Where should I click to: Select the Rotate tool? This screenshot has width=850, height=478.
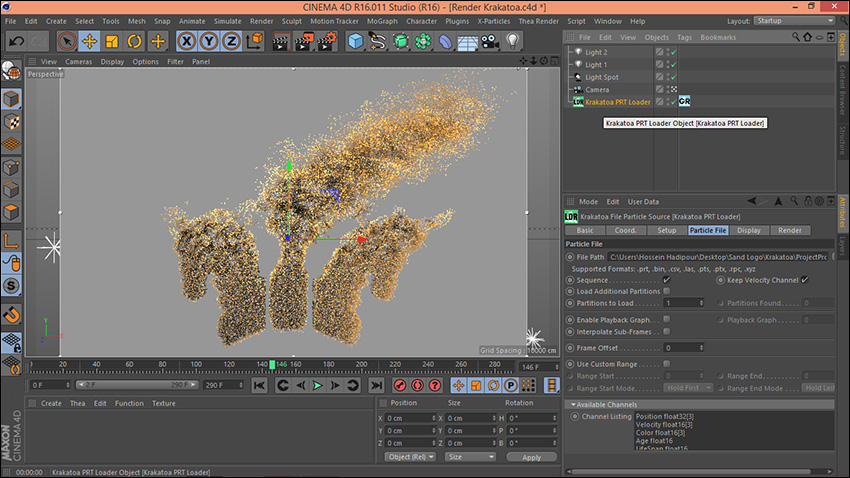click(x=134, y=41)
